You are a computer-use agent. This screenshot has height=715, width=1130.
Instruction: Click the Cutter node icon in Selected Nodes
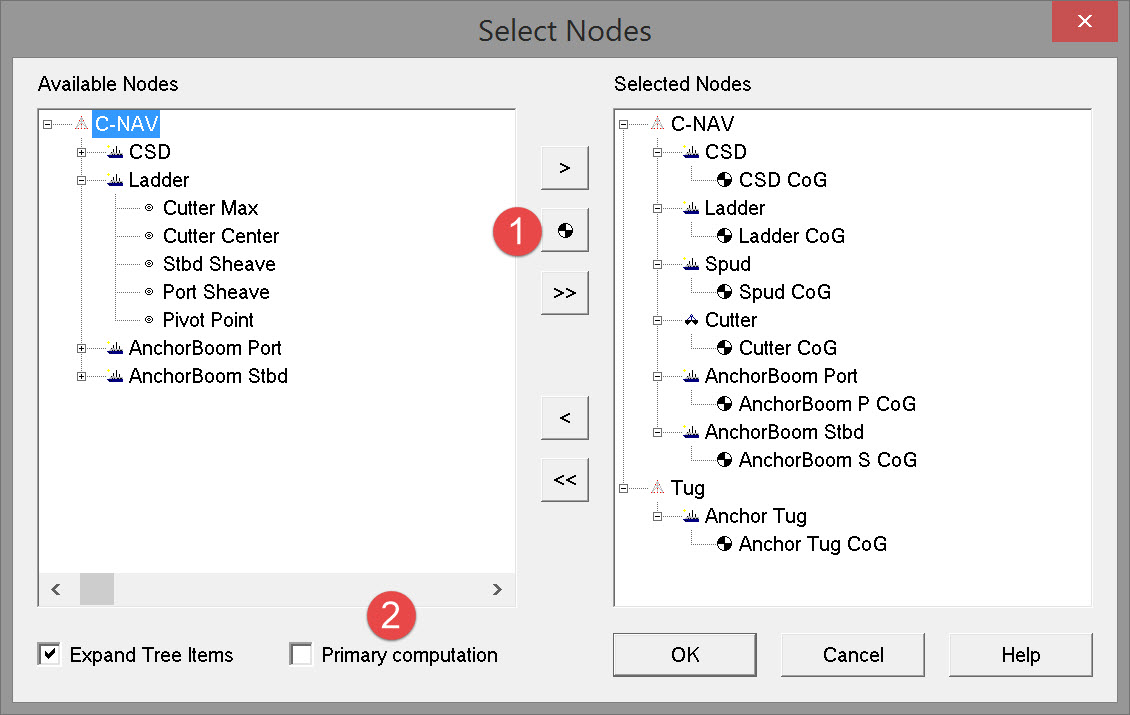[x=691, y=320]
